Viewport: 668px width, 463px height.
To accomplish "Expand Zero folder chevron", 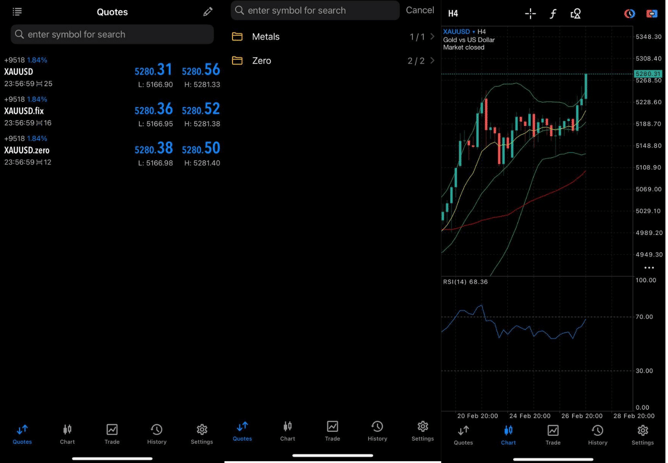I will point(432,60).
